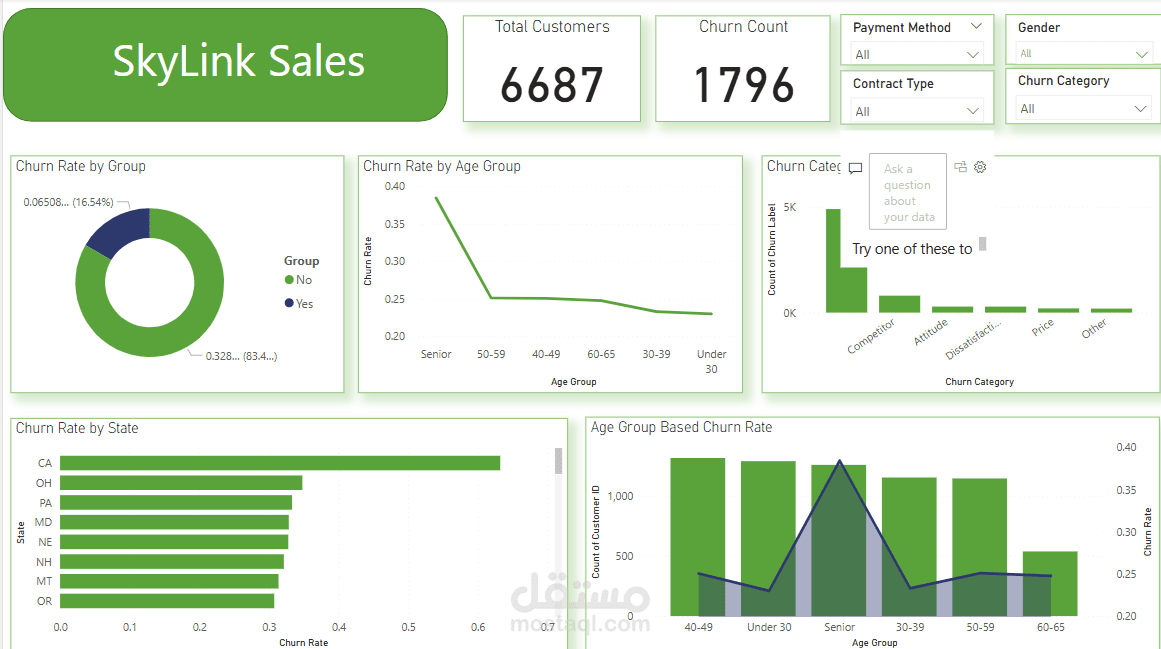Click the Churn Rate by State scrollbar thumb
The height and width of the screenshot is (649, 1161).
(558, 460)
